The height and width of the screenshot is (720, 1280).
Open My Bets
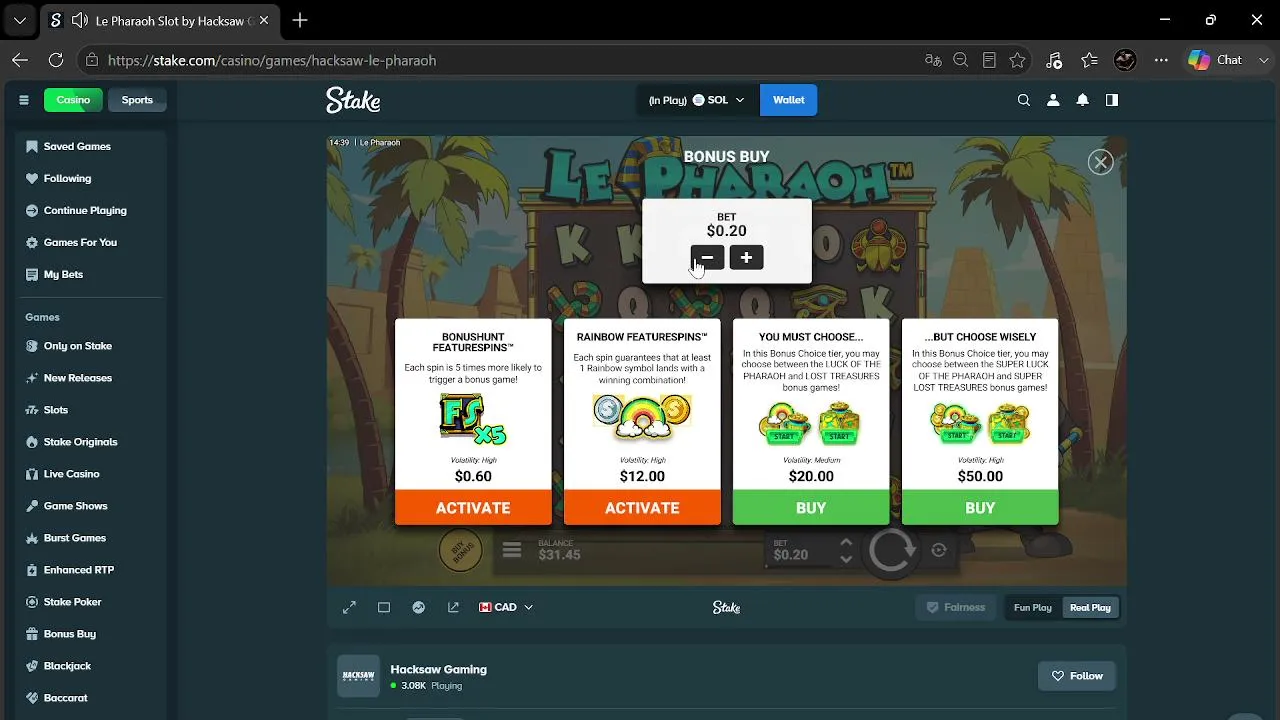click(90, 274)
